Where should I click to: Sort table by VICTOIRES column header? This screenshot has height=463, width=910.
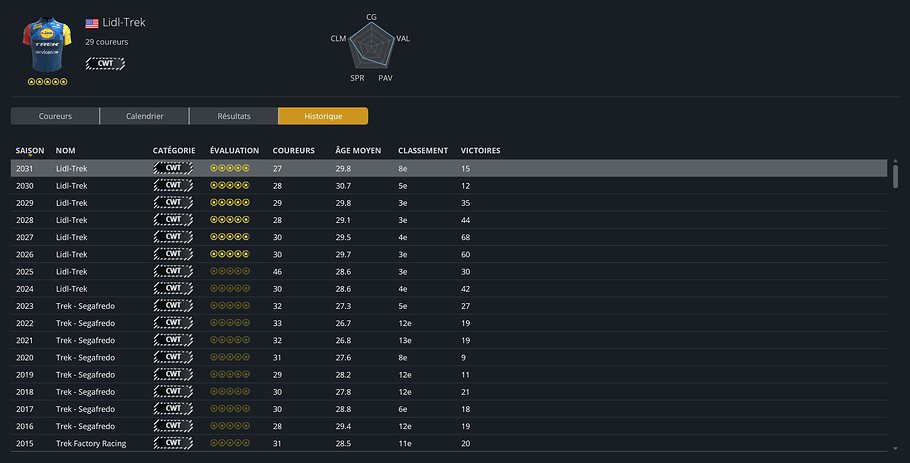[480, 151]
